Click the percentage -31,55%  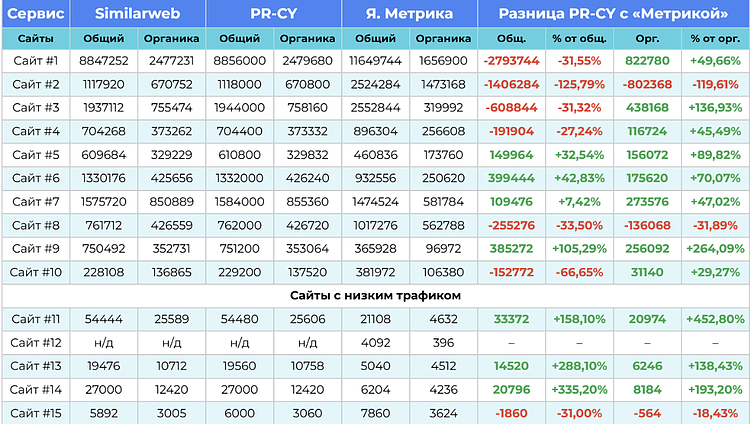click(580, 61)
